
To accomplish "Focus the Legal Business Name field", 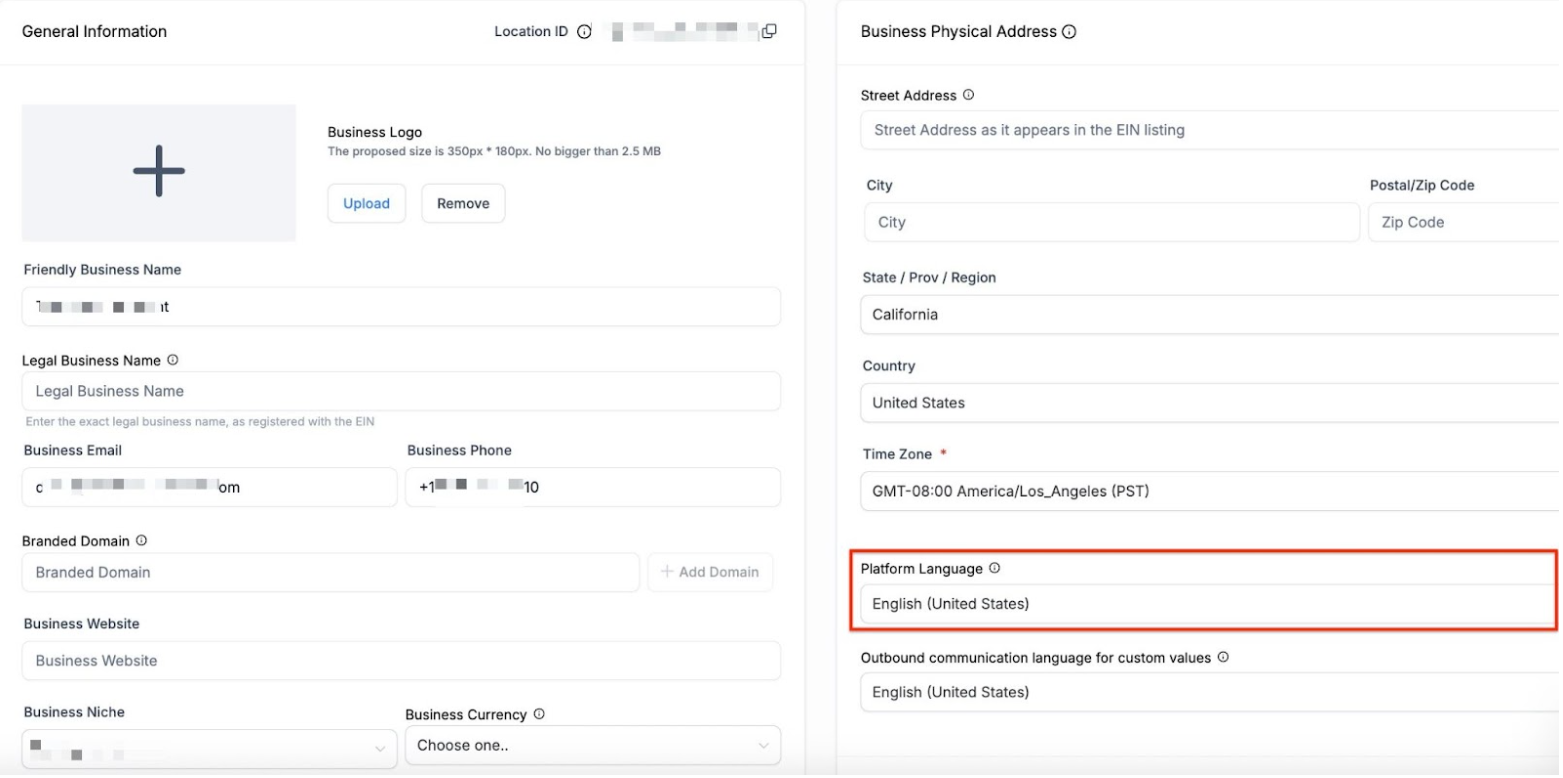I will tap(400, 391).
